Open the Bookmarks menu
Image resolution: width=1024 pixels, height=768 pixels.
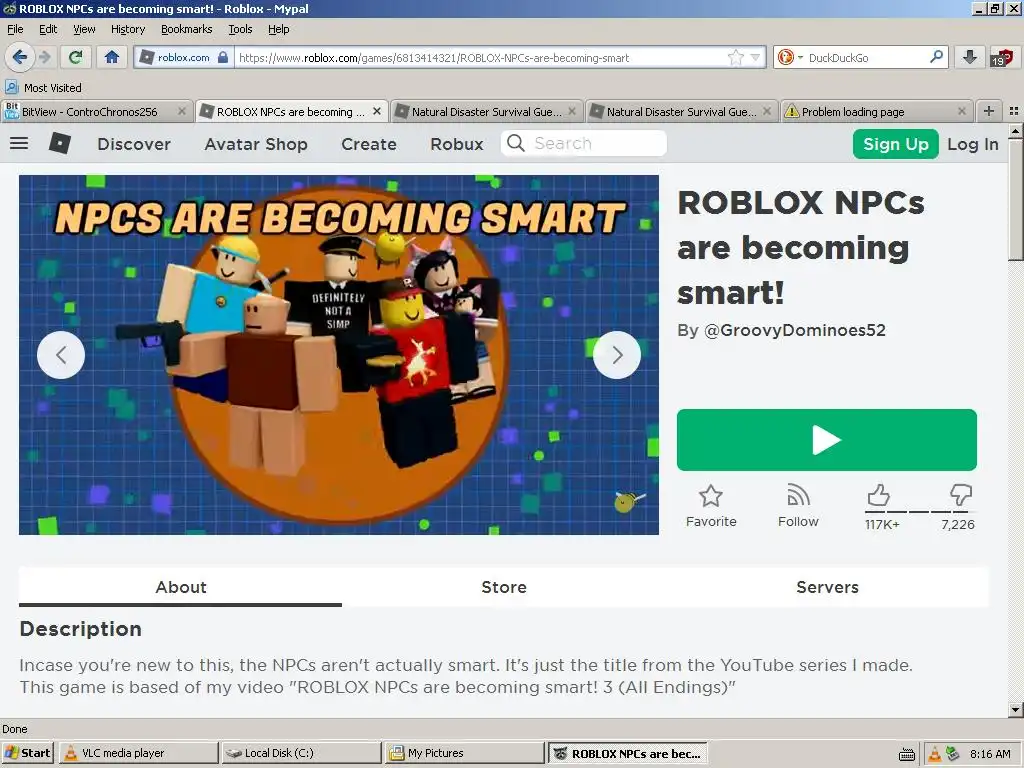coord(186,29)
